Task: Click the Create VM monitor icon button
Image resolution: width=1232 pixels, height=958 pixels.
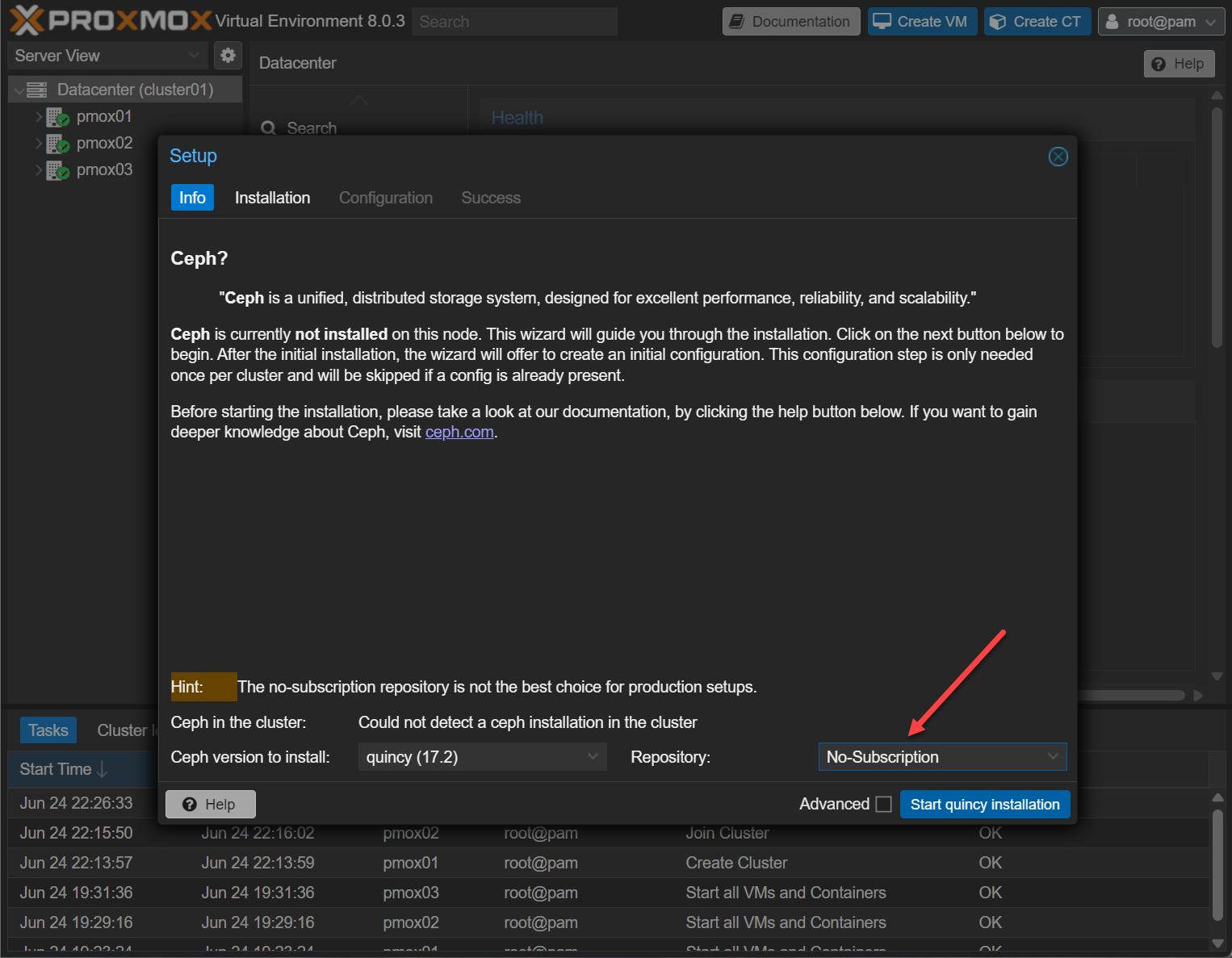Action: click(922, 22)
